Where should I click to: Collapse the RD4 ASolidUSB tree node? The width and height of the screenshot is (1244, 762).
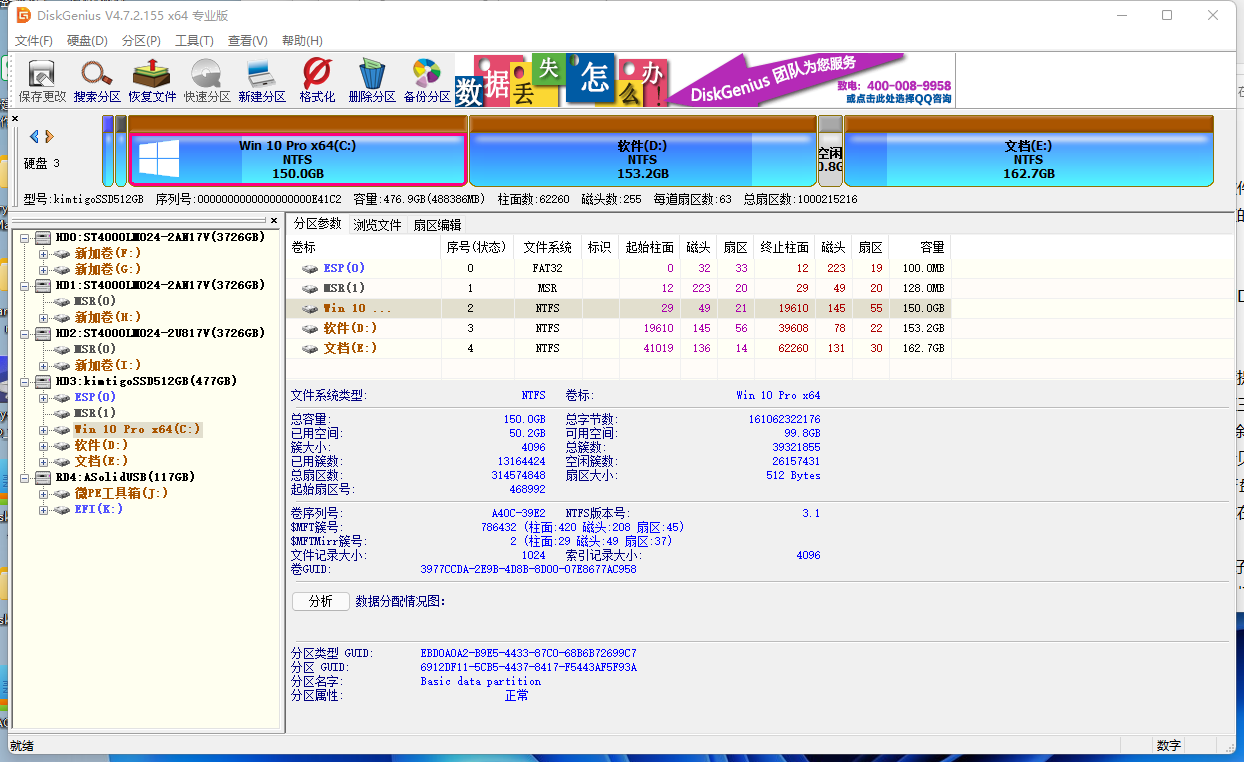[24, 478]
